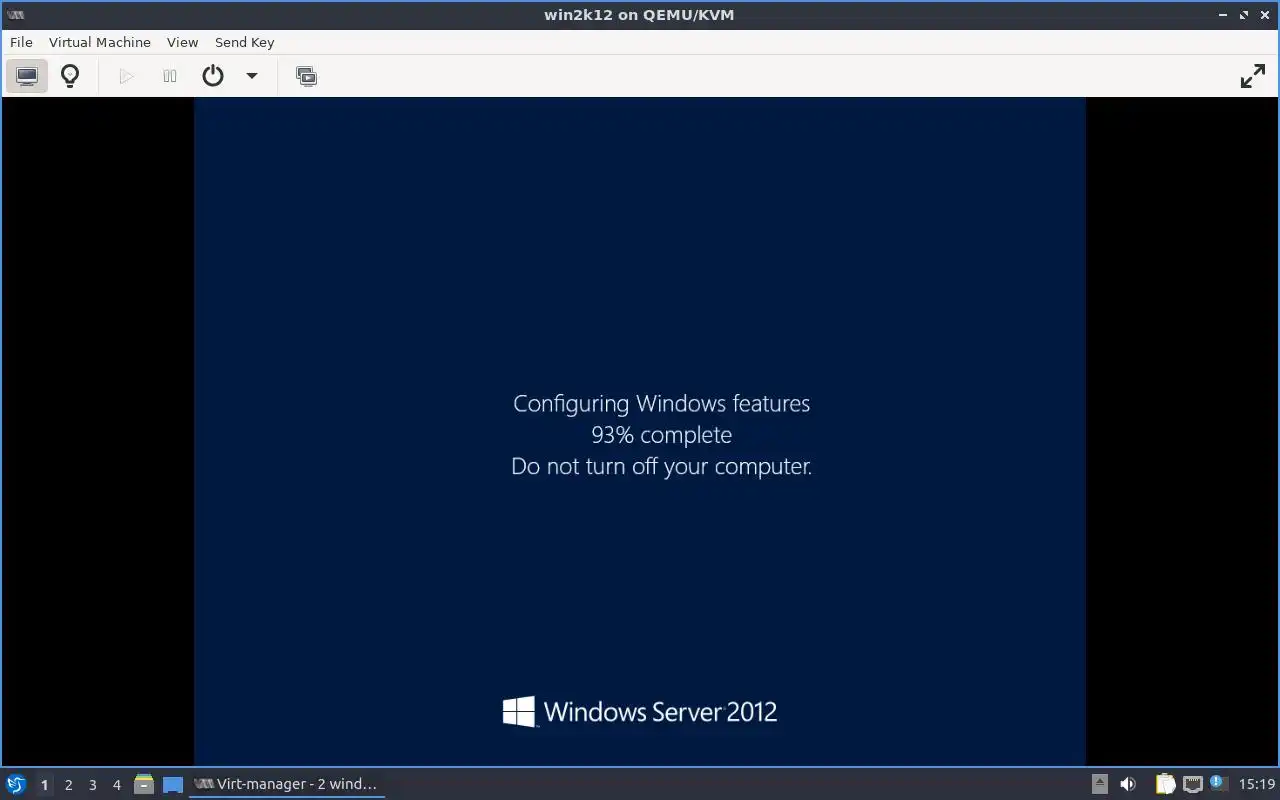Open the manage VM snapshots view
This screenshot has width=1280, height=800.
coord(307,76)
